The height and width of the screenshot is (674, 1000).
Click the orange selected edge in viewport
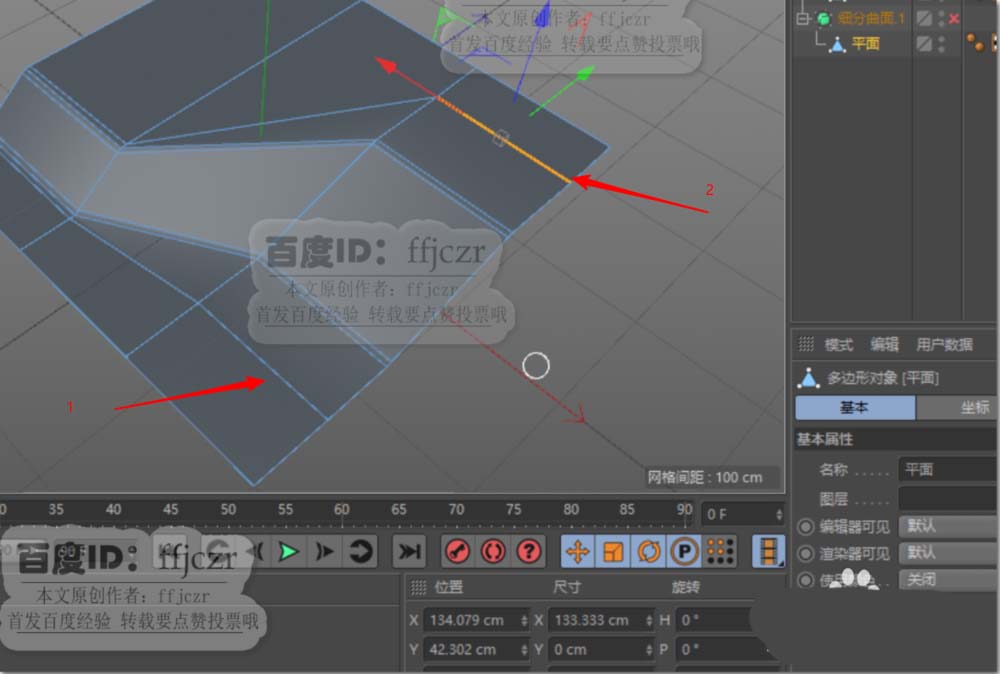[504, 140]
